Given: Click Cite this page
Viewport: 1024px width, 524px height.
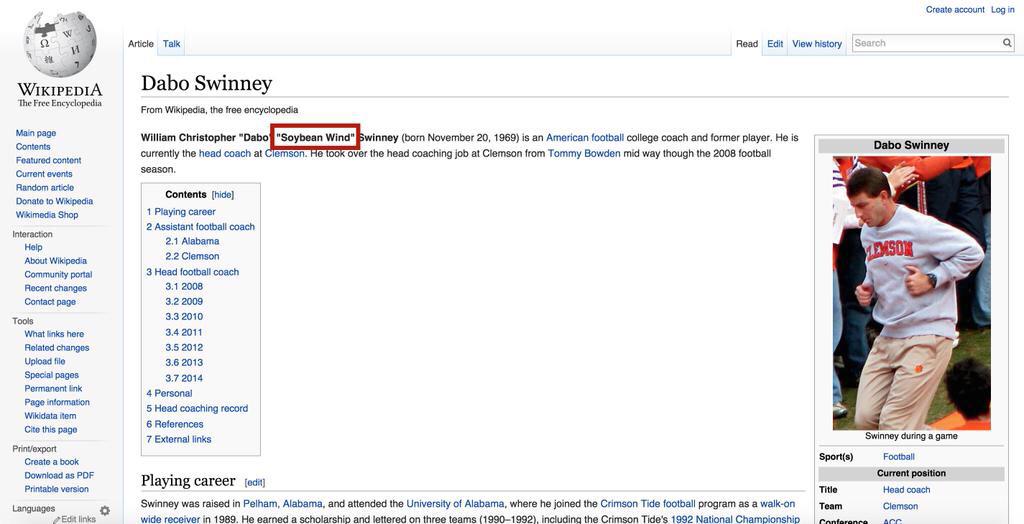Looking at the screenshot, I should pos(50,430).
